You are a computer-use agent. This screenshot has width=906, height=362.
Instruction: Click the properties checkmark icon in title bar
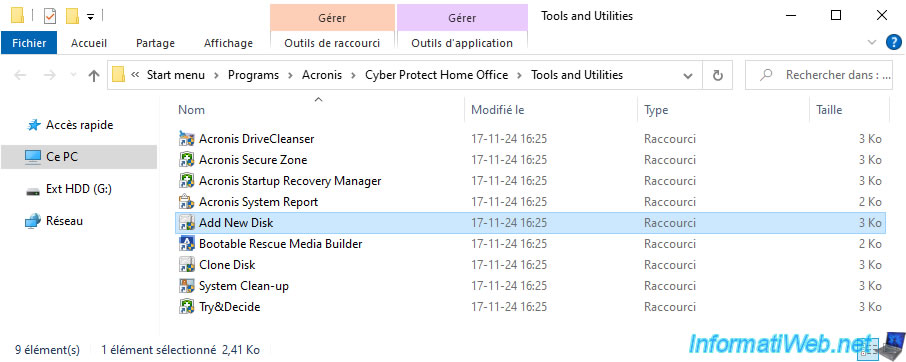click(50, 16)
